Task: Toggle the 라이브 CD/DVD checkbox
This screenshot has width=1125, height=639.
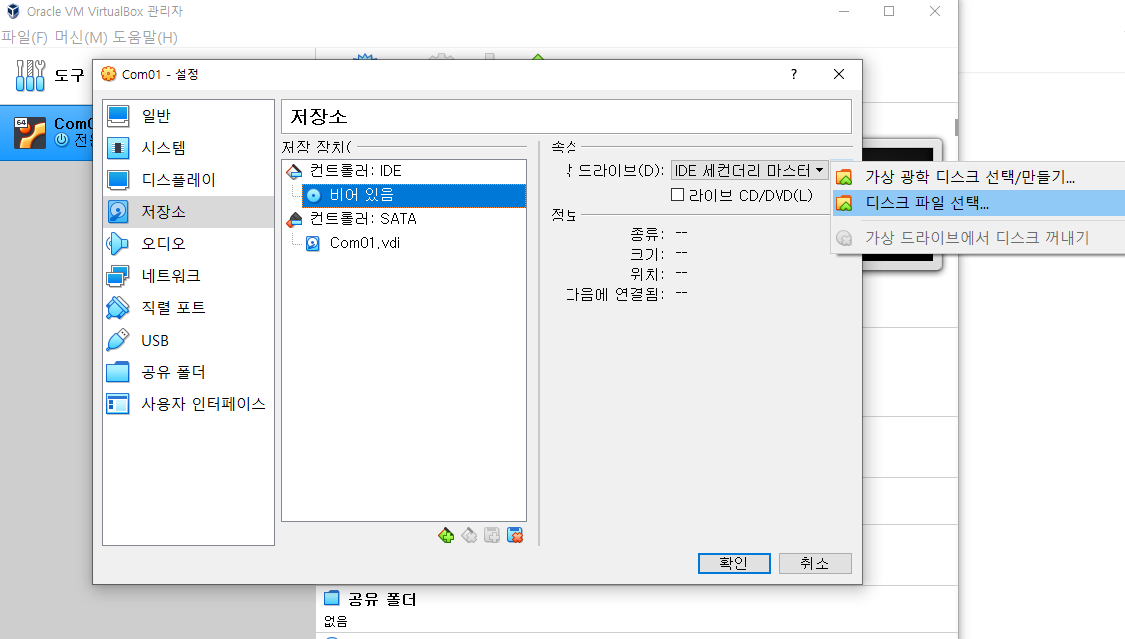Action: click(x=677, y=195)
